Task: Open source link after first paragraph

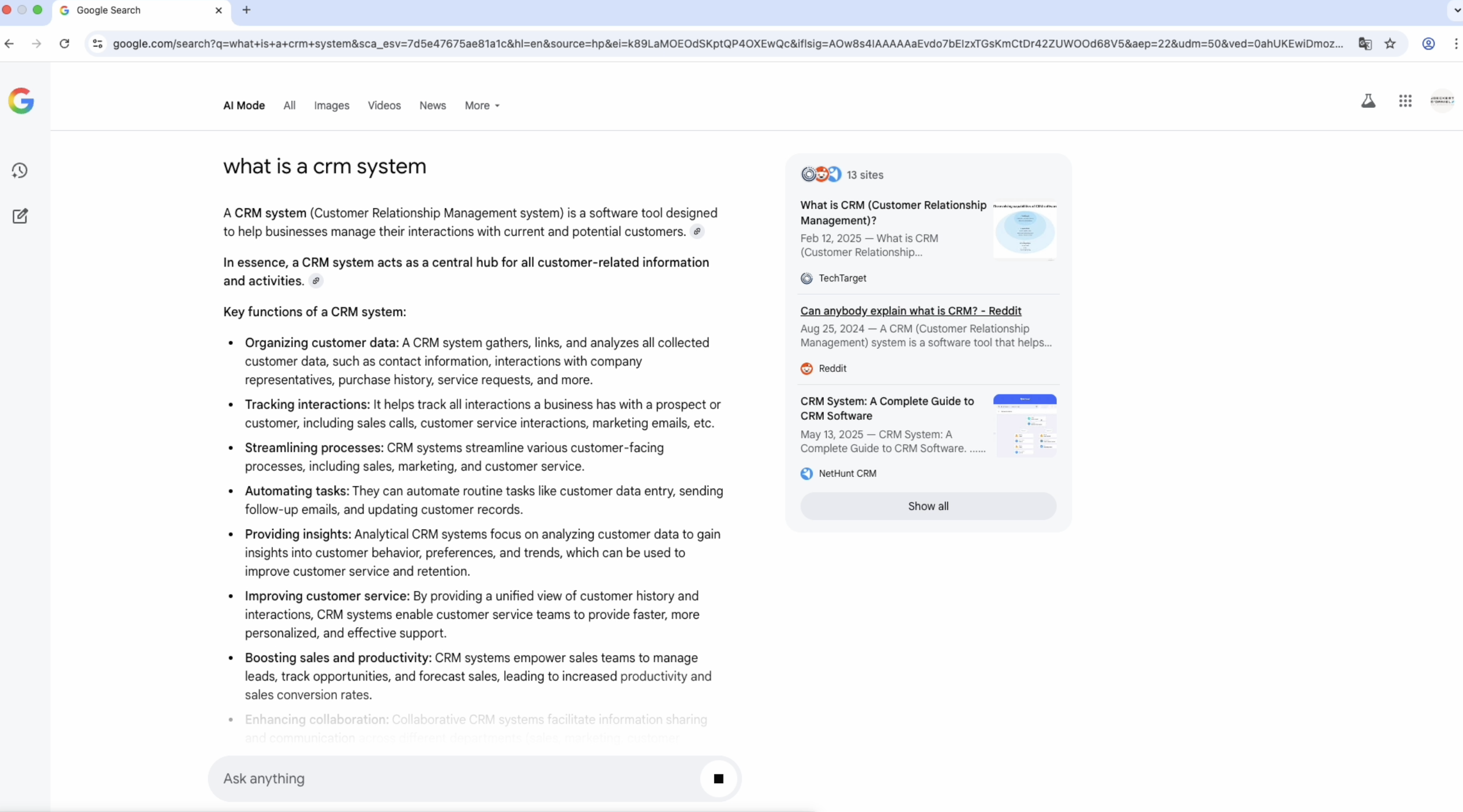Action: pos(697,232)
